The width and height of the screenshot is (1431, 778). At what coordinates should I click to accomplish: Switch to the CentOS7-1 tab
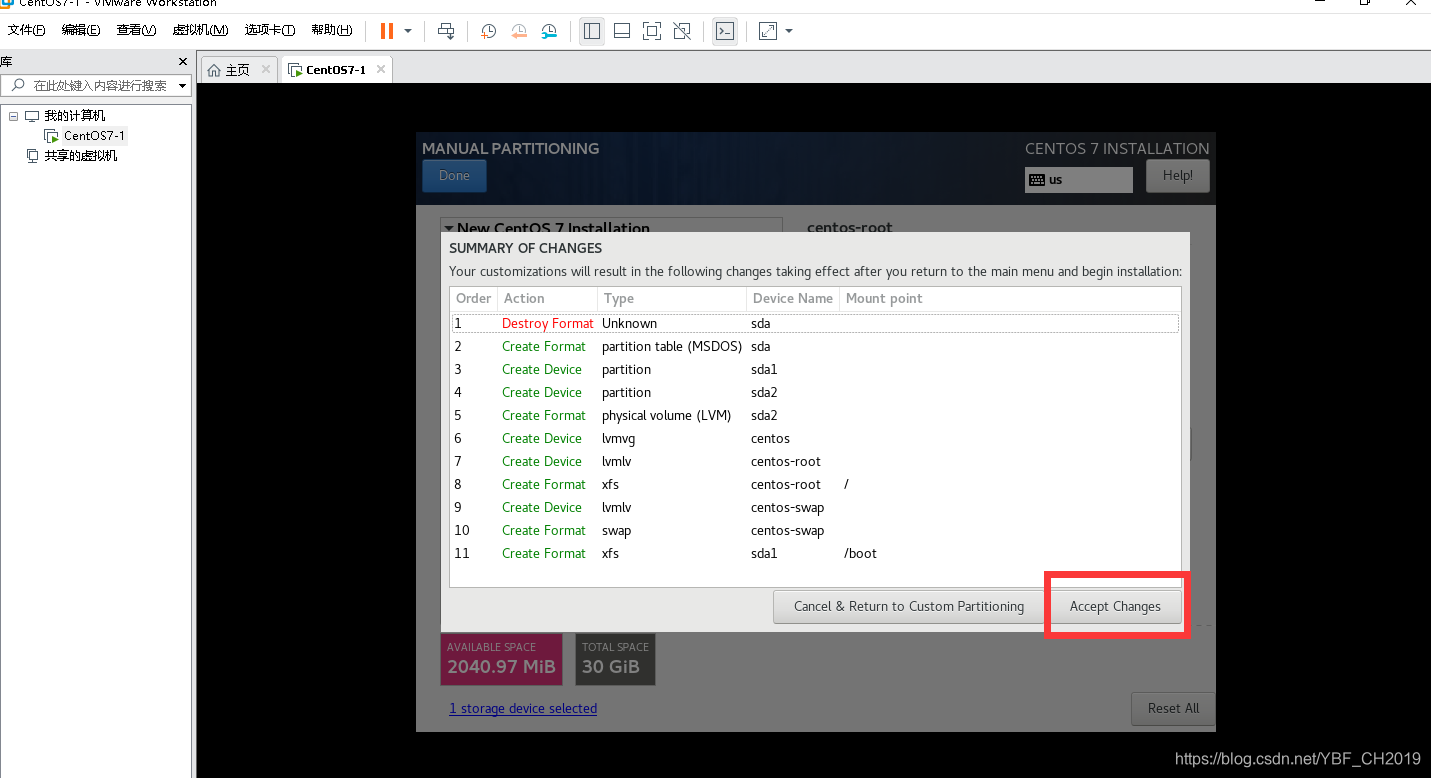point(336,70)
